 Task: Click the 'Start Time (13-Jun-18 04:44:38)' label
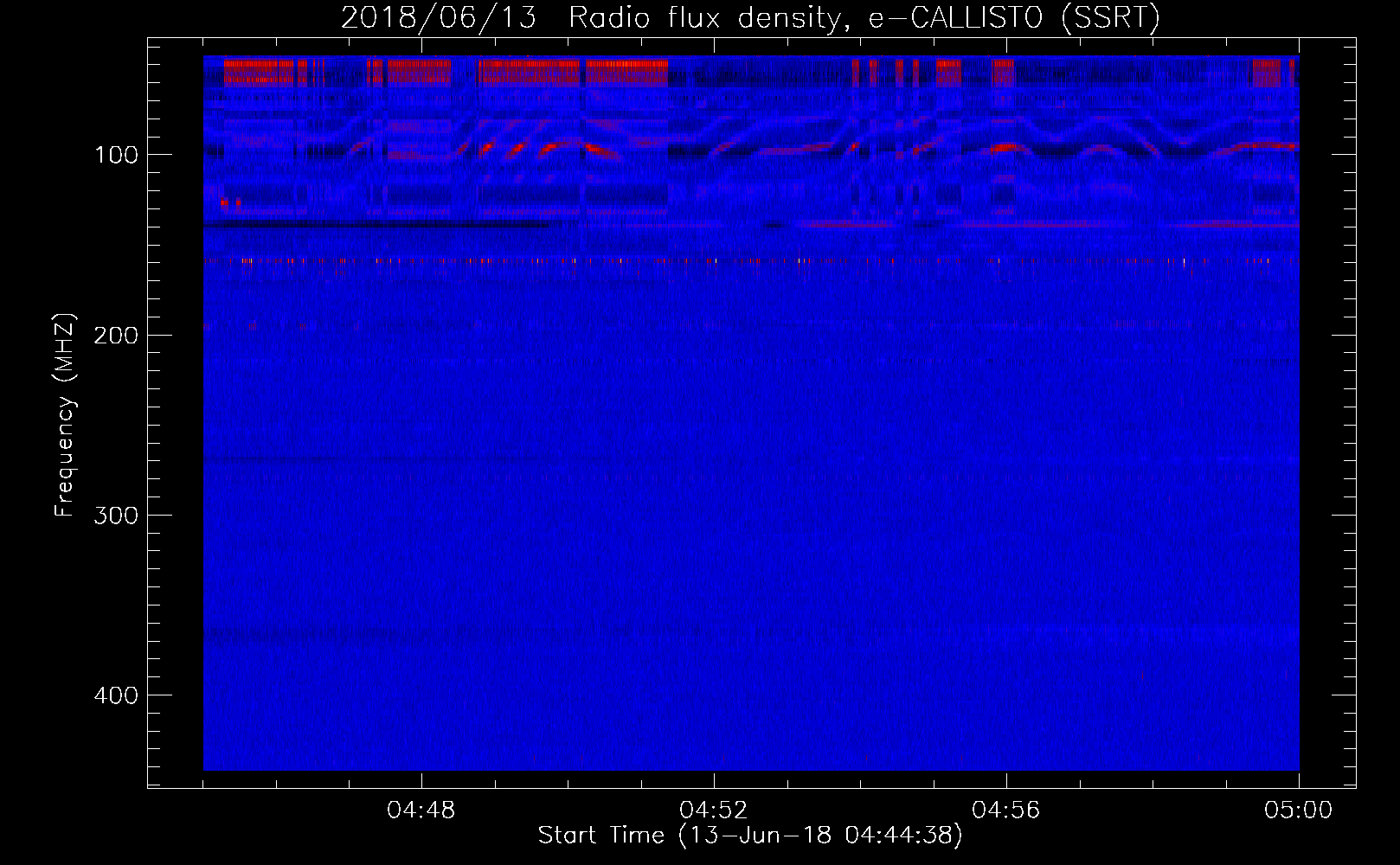click(x=750, y=836)
